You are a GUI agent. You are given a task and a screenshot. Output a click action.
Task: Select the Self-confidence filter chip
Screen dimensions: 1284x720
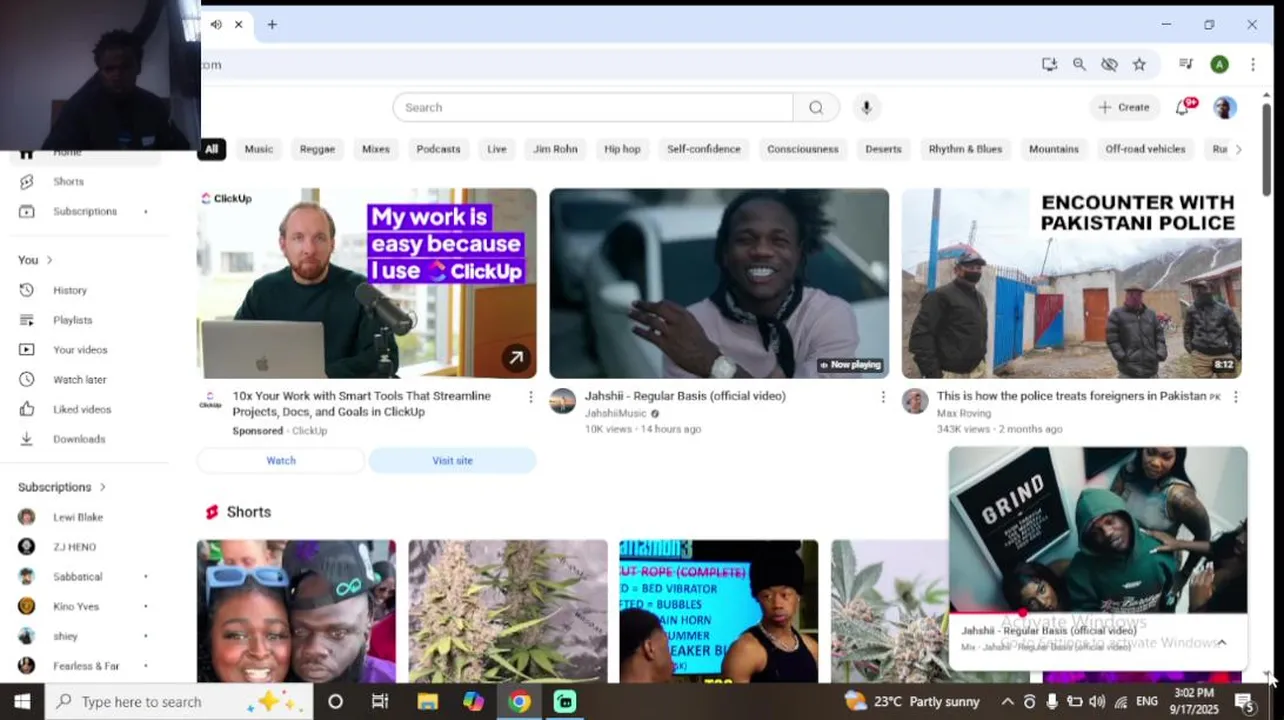704,149
